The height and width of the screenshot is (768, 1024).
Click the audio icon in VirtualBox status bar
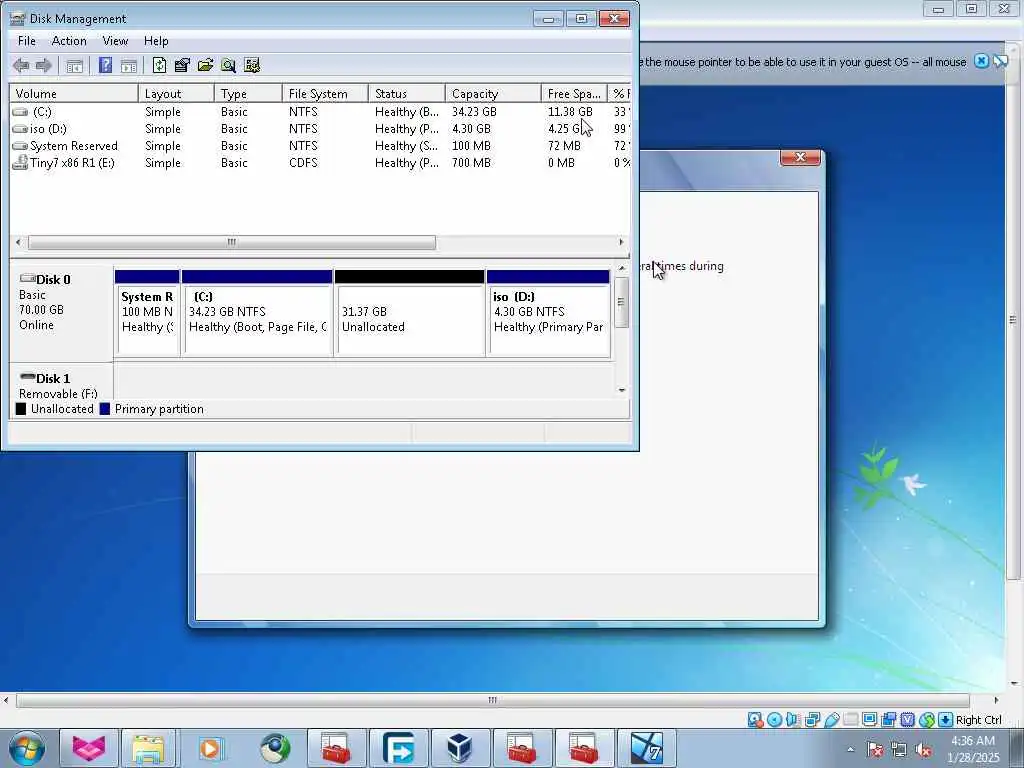tap(793, 720)
